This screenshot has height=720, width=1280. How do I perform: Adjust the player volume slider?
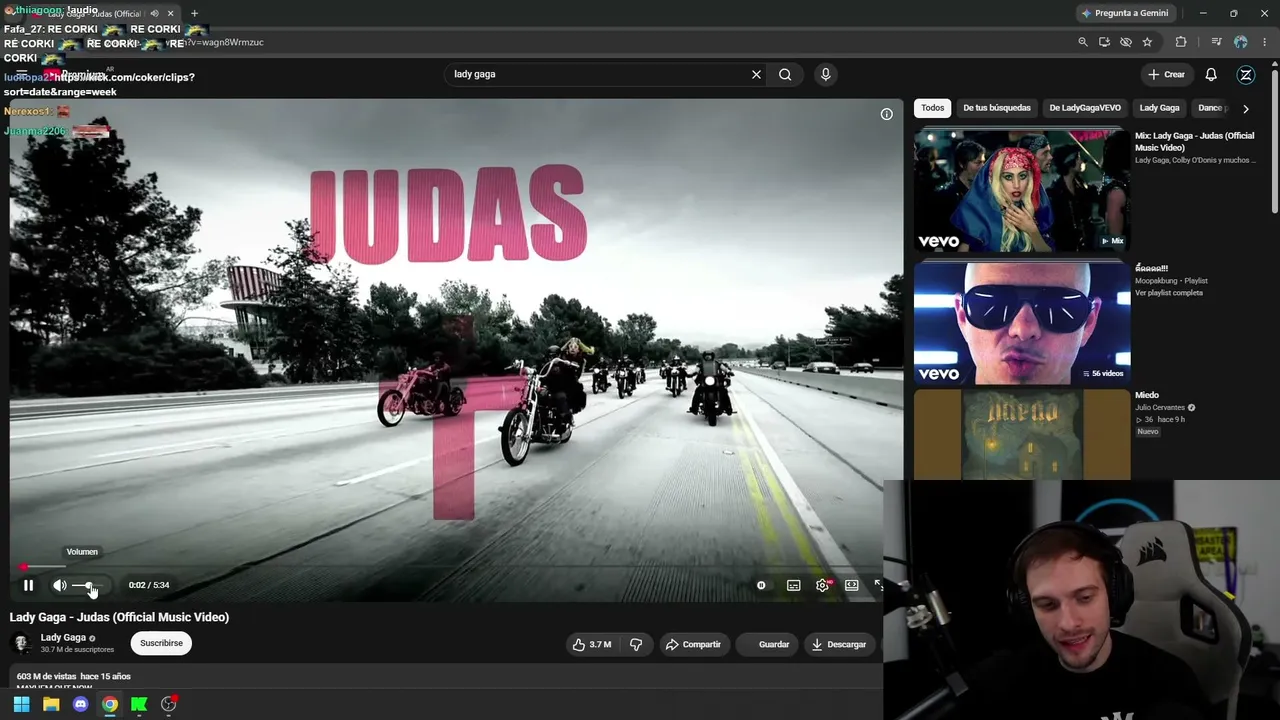(87, 585)
